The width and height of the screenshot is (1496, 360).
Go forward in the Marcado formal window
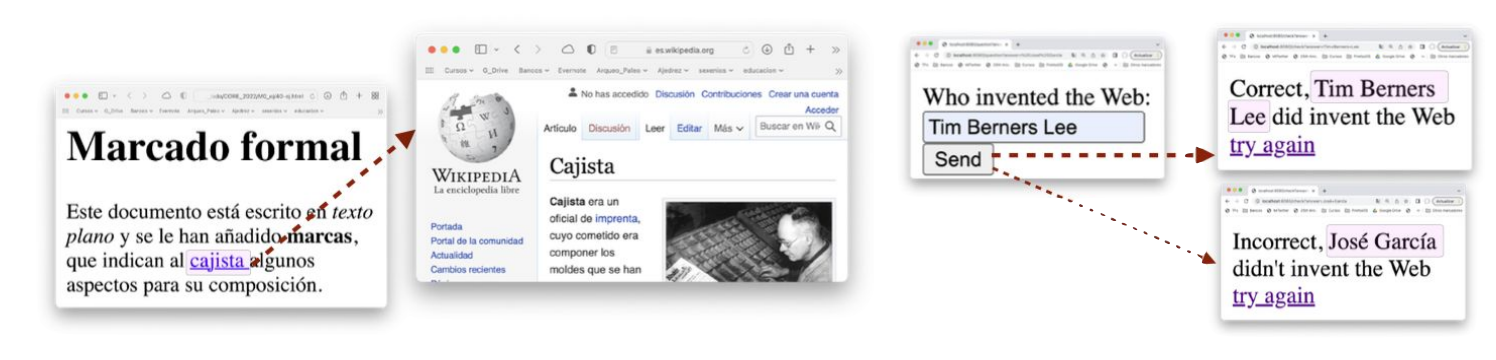point(144,96)
